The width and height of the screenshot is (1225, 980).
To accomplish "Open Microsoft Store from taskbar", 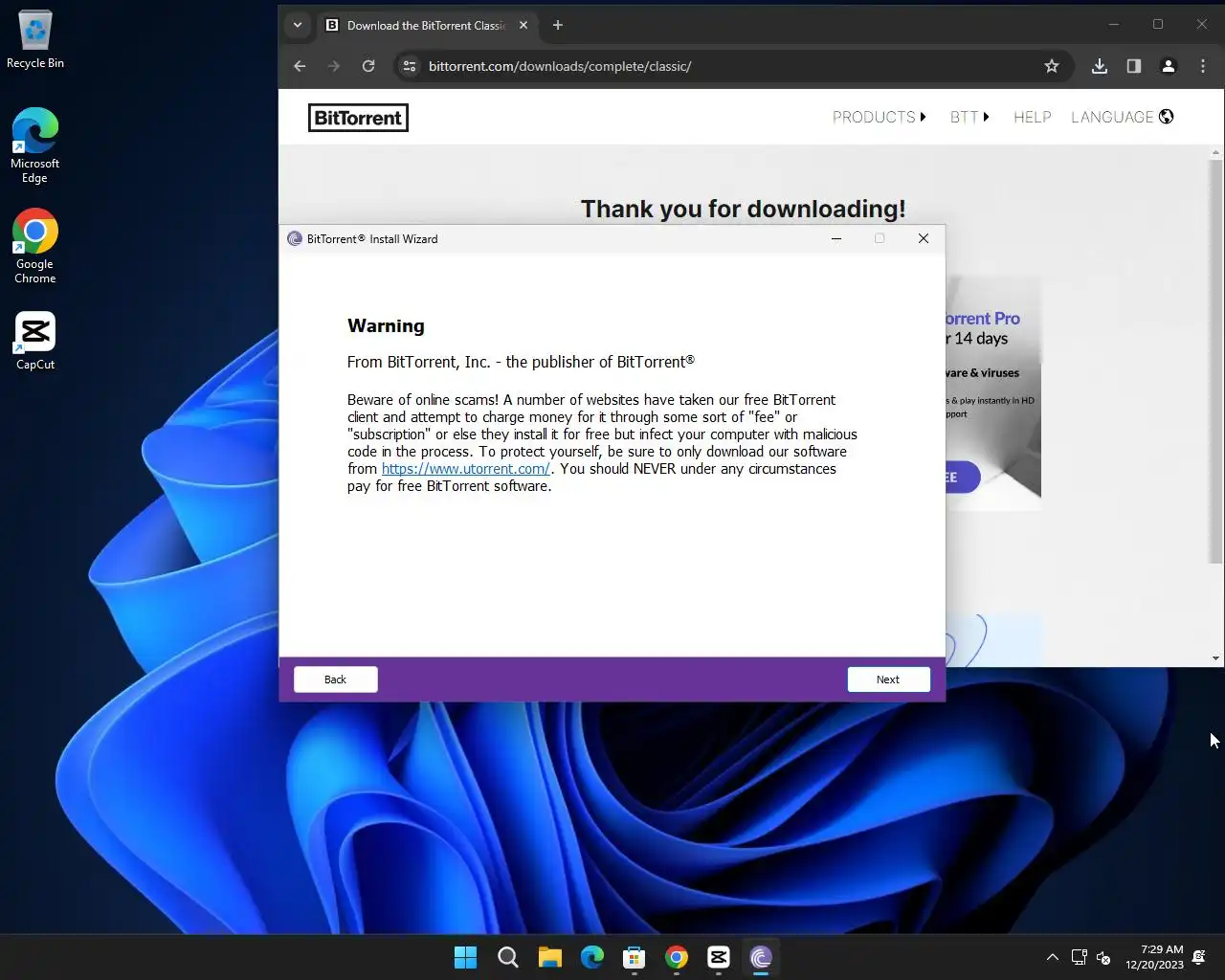I will tap(635, 957).
